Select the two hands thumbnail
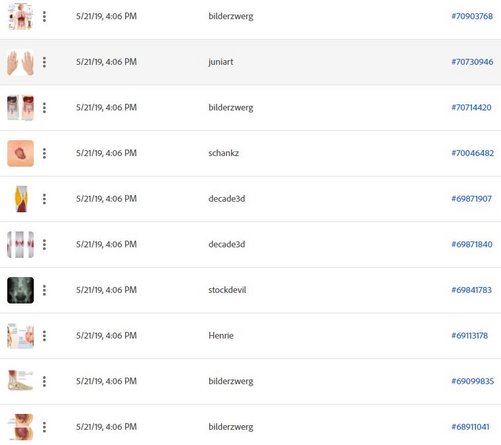This screenshot has height=445, width=501. 20,62
